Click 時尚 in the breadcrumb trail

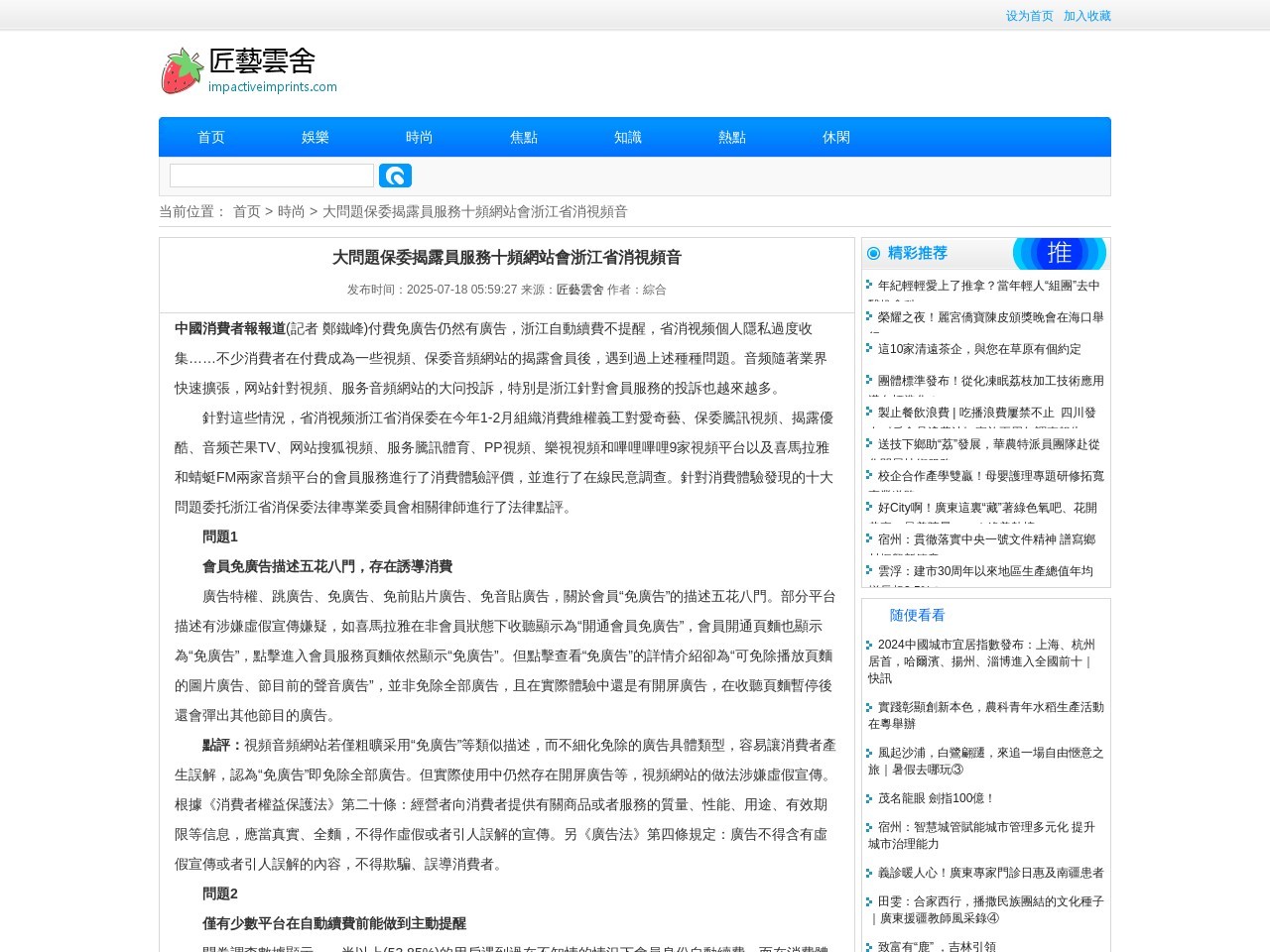click(291, 211)
